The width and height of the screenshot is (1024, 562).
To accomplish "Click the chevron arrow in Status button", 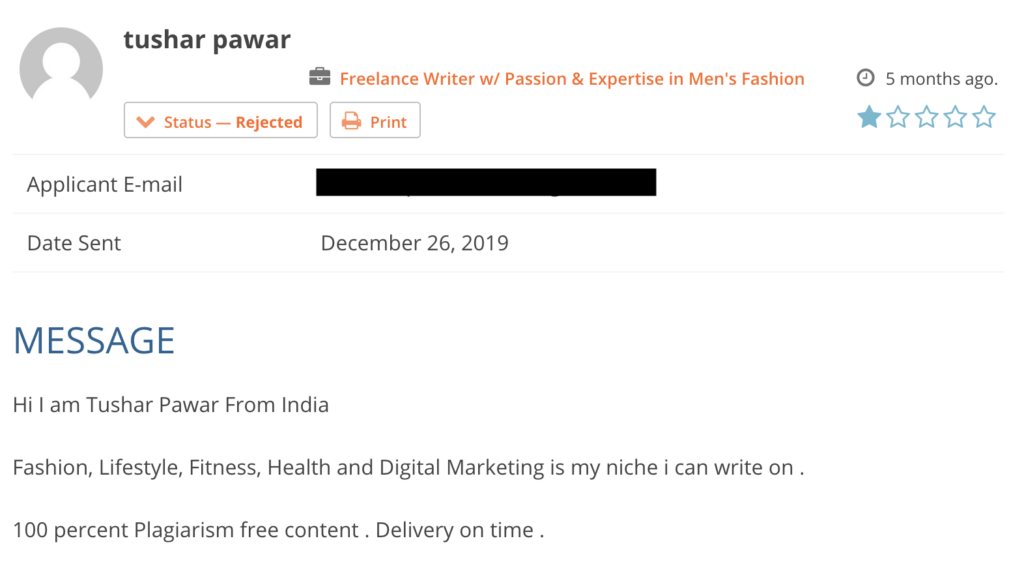I will [145, 122].
